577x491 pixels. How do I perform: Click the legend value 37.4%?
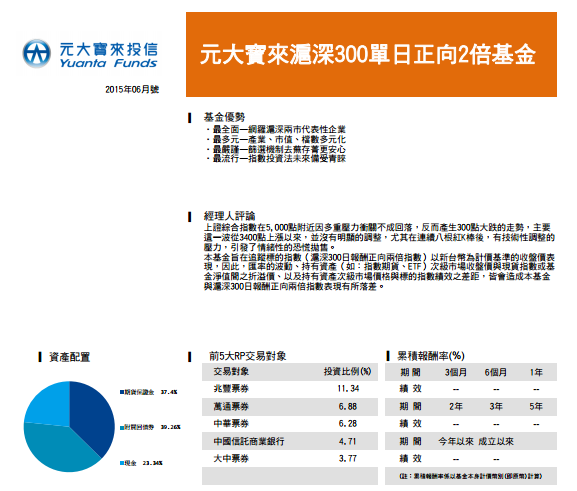[169, 392]
